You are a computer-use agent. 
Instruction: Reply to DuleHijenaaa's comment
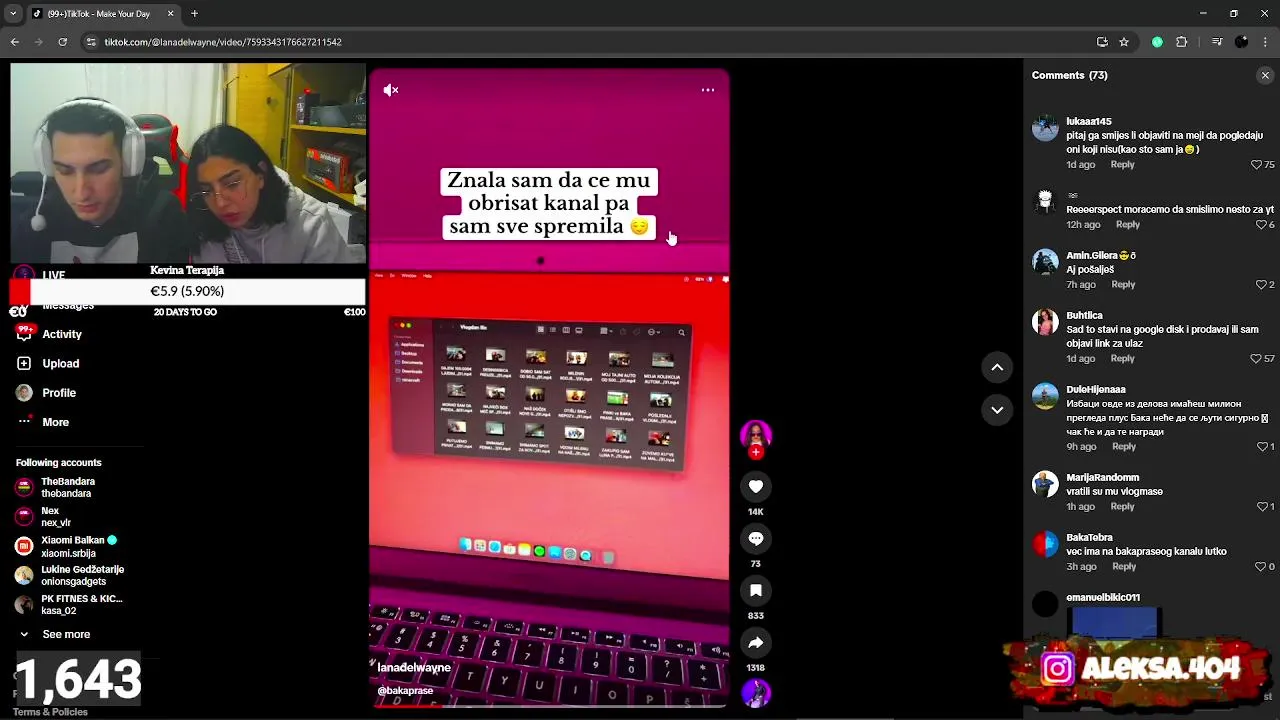tap(1124, 447)
